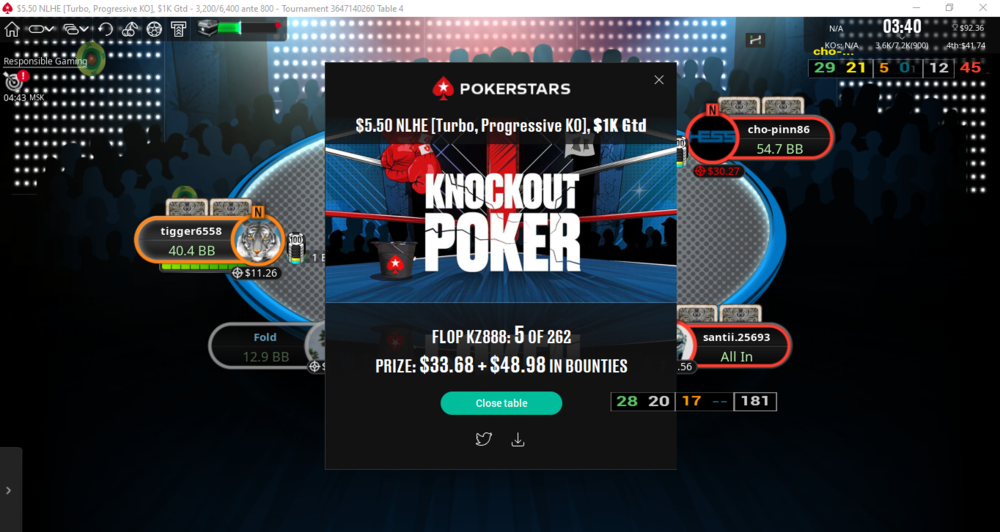Click the green table toggle icon top right
This screenshot has width=1000, height=532.
pos(756,40)
